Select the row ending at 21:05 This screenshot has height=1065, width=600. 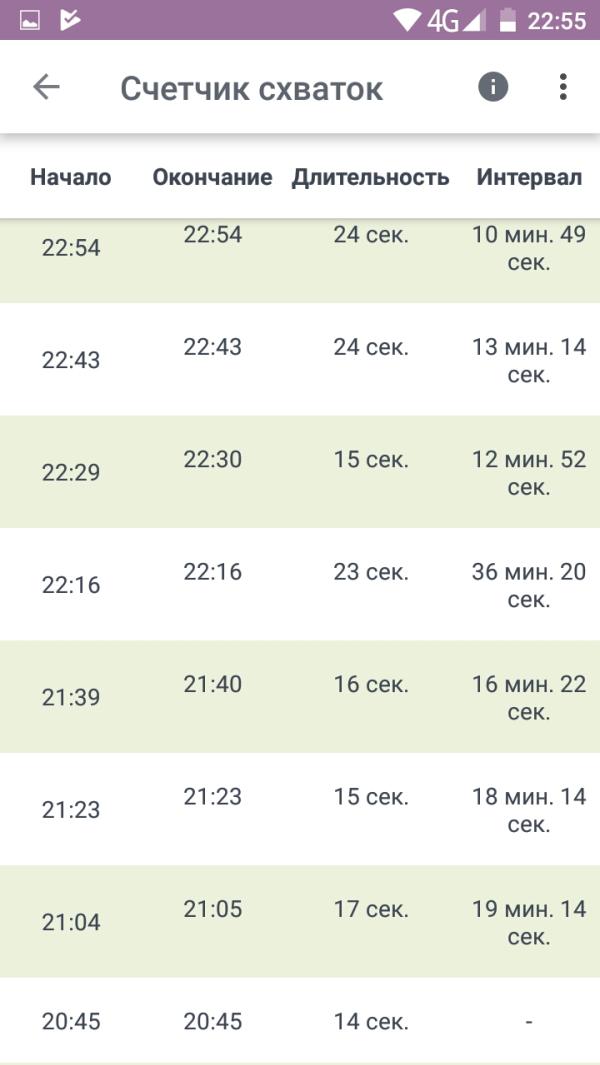[x=300, y=922]
